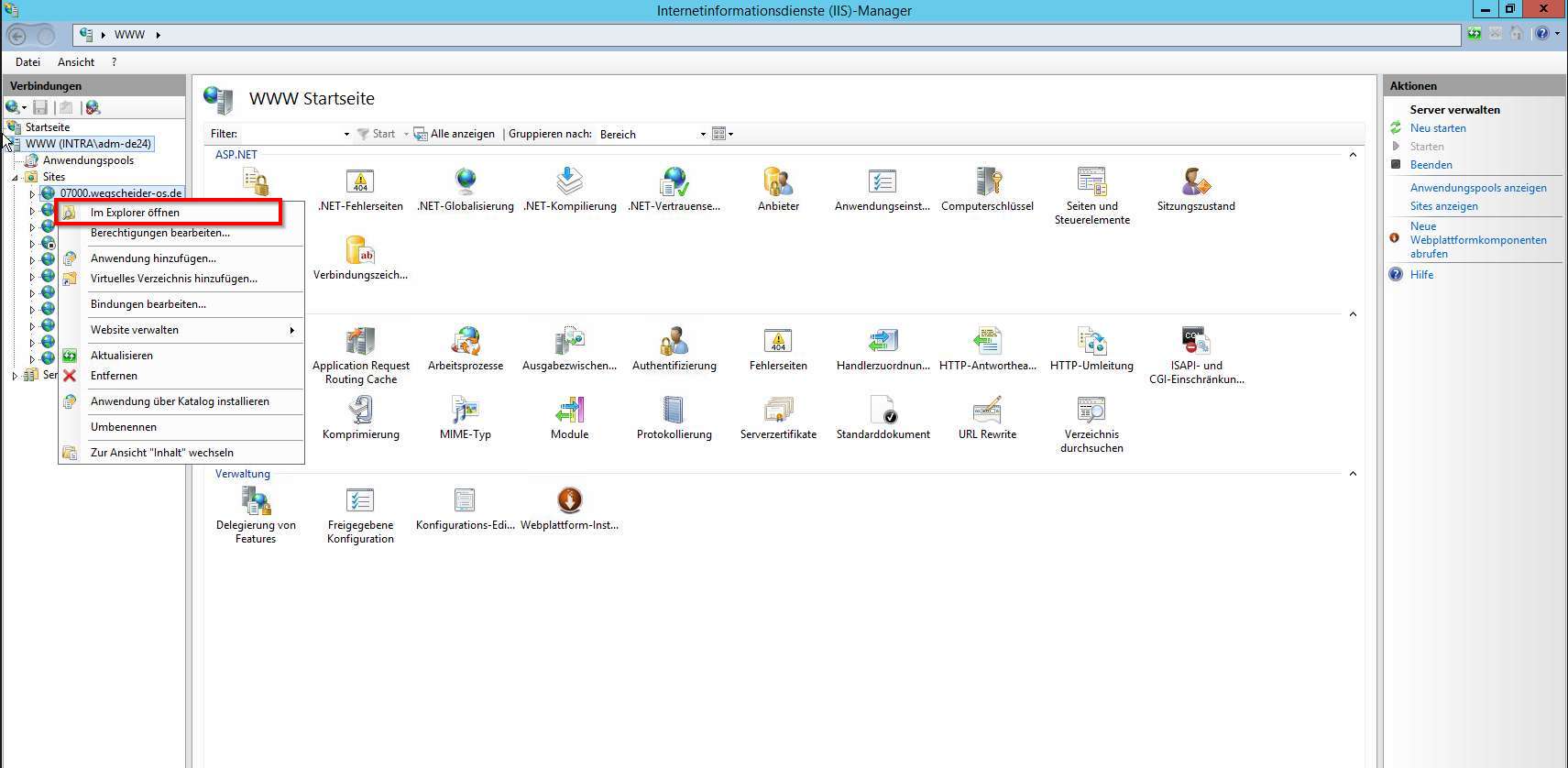Select Bindungen bearbeiten... menu entry
Screen dimensions: 1568x768
pos(181,304)
